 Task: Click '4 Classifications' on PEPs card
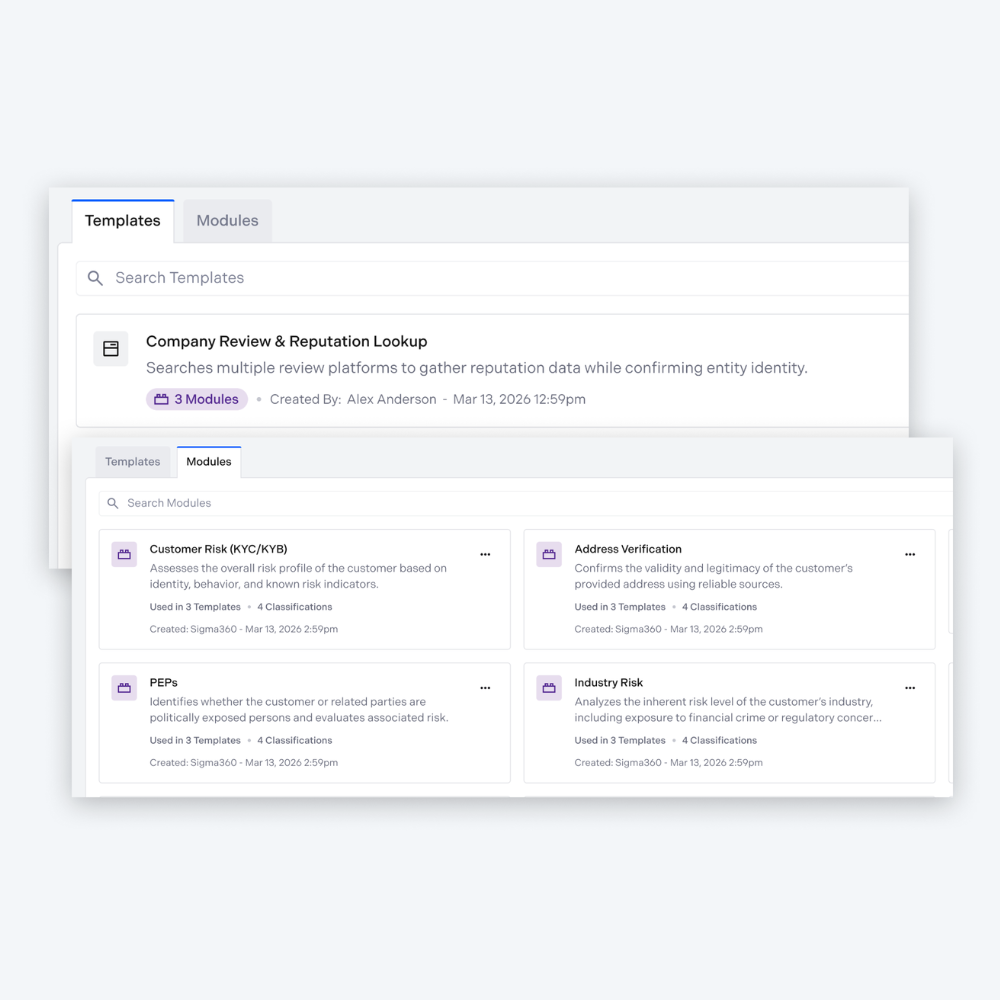pyautogui.click(x=295, y=740)
